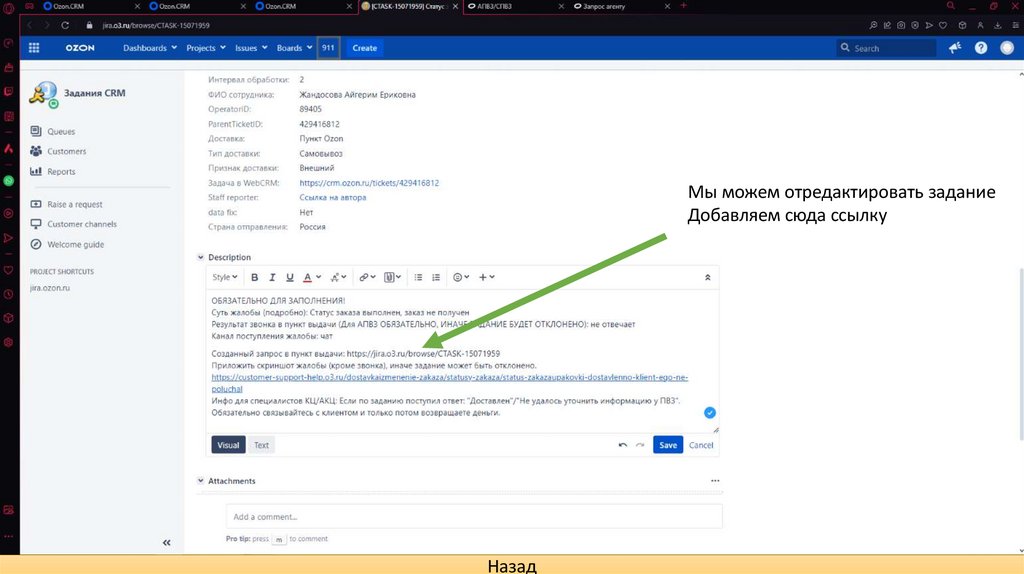Follow the Ссылка на автора link

coord(332,197)
